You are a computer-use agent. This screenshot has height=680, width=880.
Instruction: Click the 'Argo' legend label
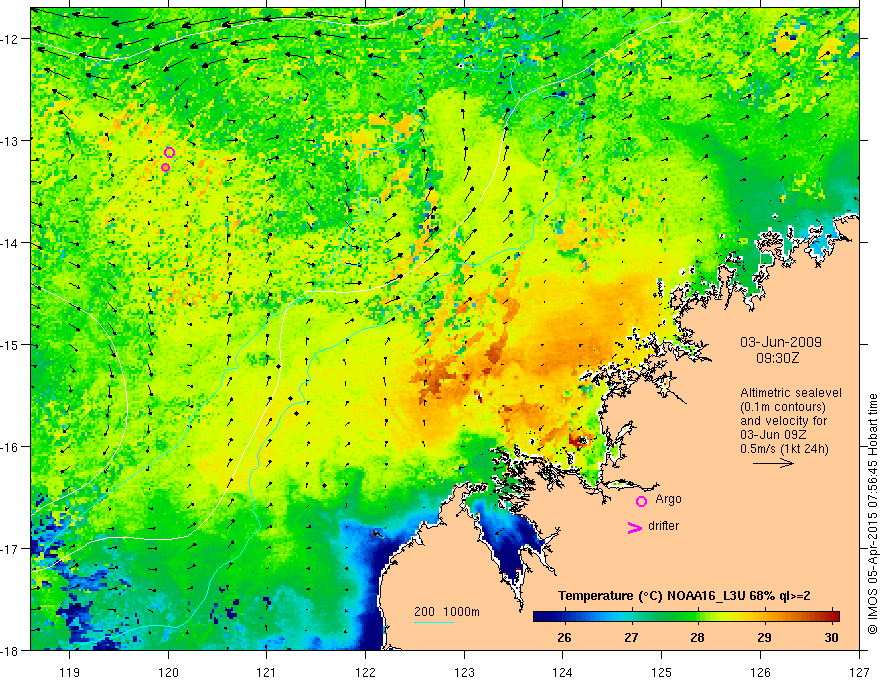point(668,499)
